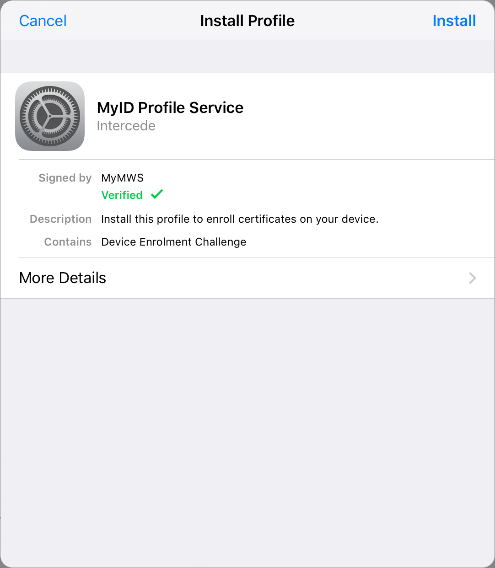Viewport: 495px width, 568px height.
Task: Click the Contains field label
Action: pyautogui.click(x=68, y=242)
